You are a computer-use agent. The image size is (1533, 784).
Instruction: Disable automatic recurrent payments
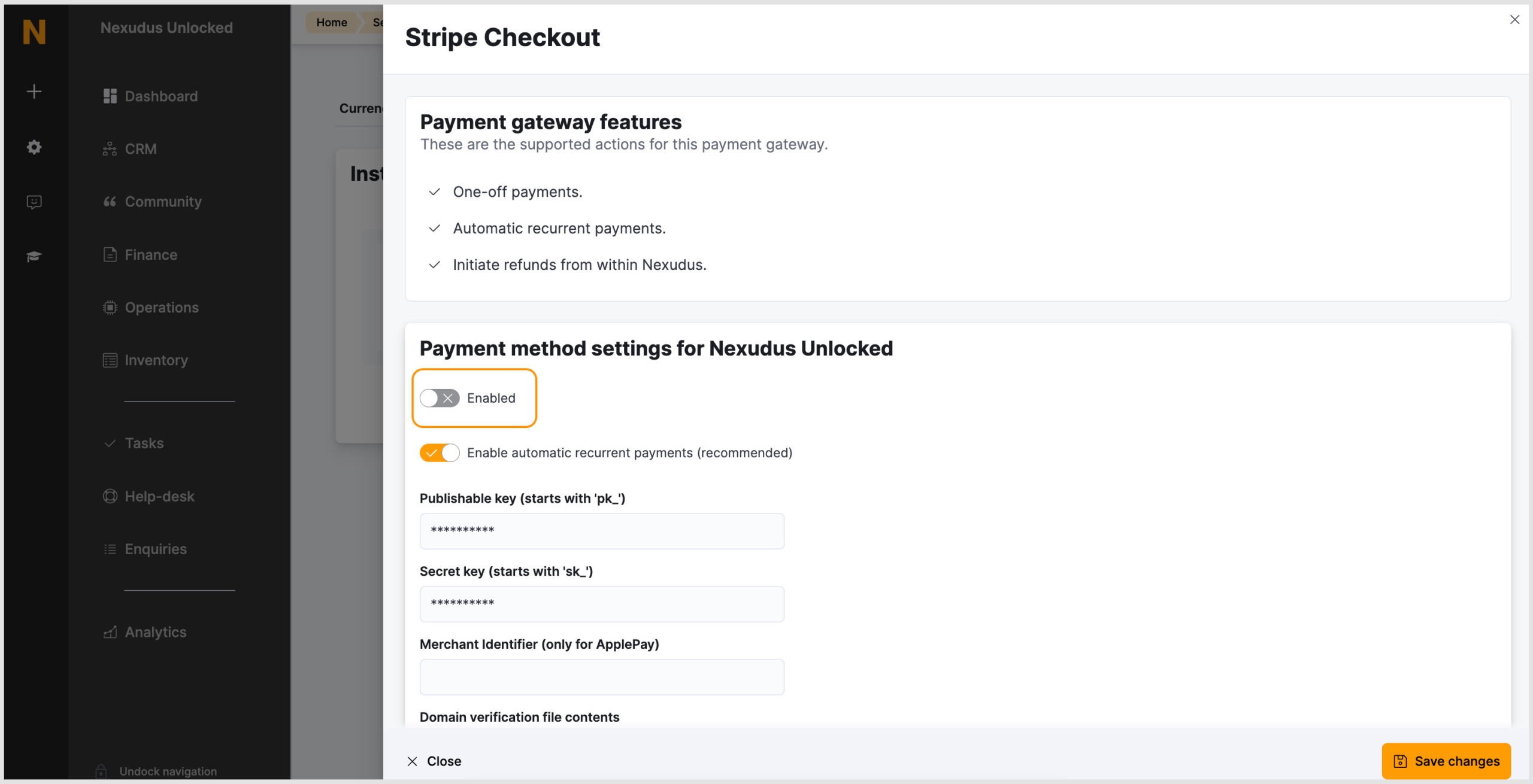pyautogui.click(x=439, y=453)
